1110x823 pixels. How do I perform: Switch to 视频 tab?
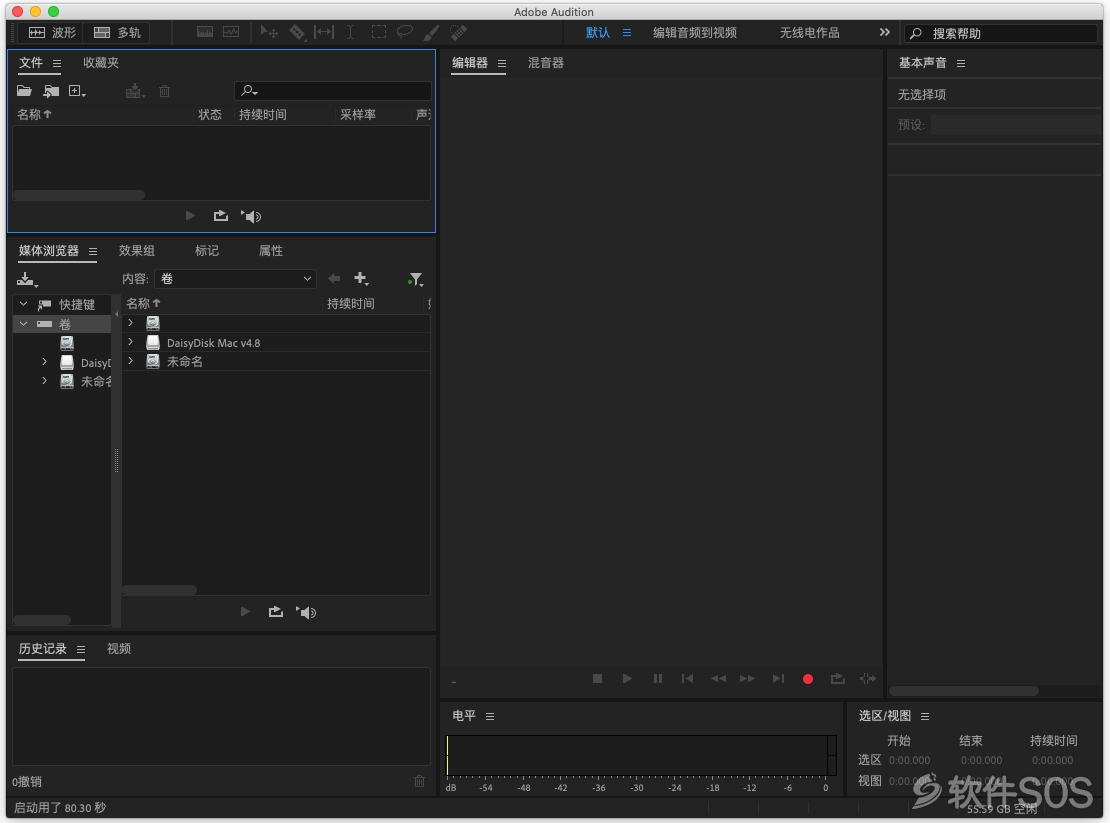[118, 649]
